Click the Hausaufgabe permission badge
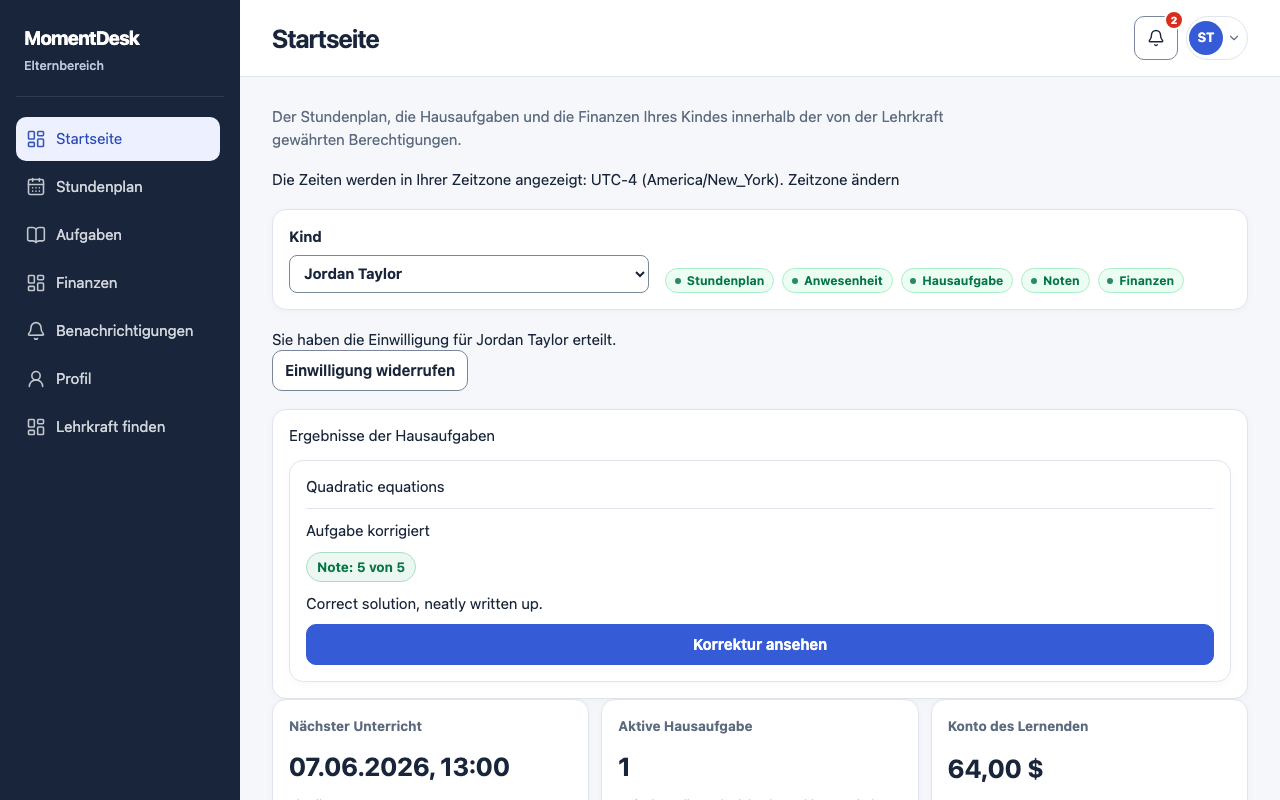The height and width of the screenshot is (800, 1280). [x=957, y=281]
